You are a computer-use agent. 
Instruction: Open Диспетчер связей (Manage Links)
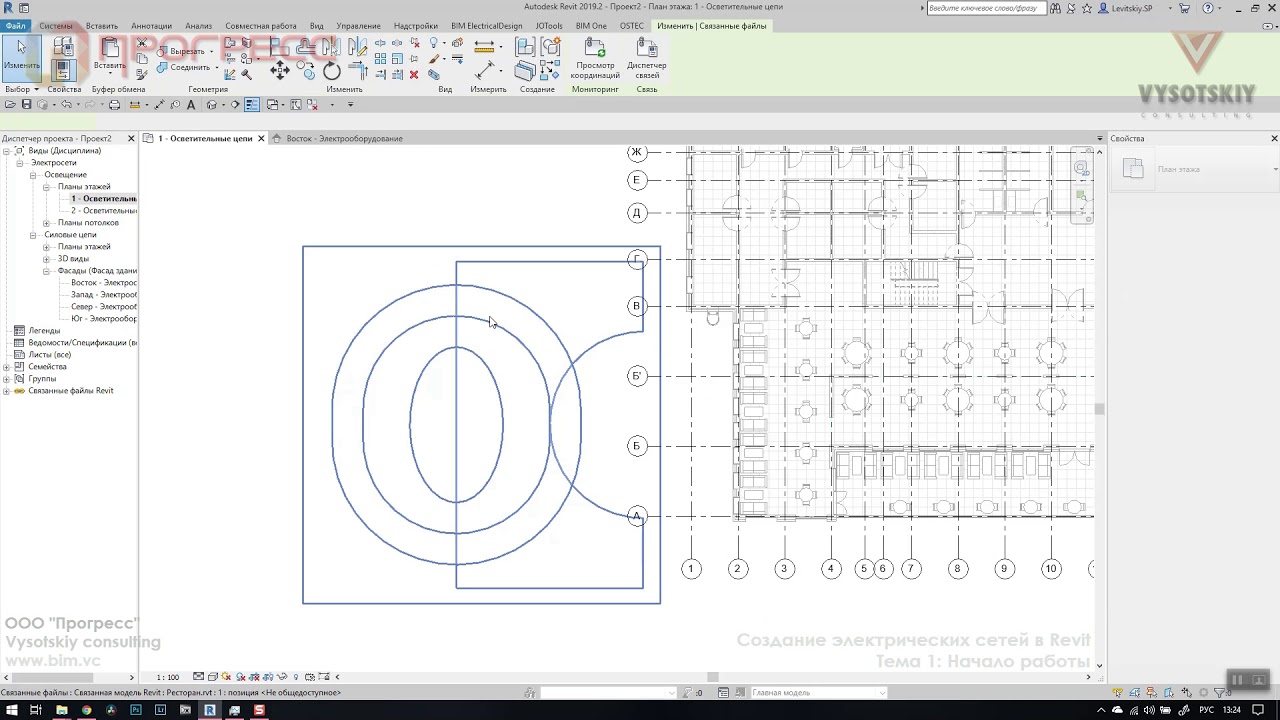[x=647, y=58]
